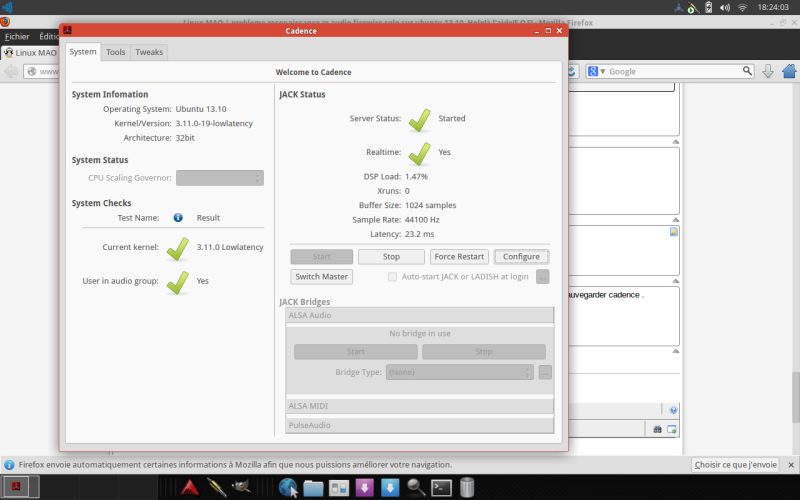This screenshot has width=800, height=500.
Task: Open the Bridge Type dropdown
Action: tap(460, 372)
